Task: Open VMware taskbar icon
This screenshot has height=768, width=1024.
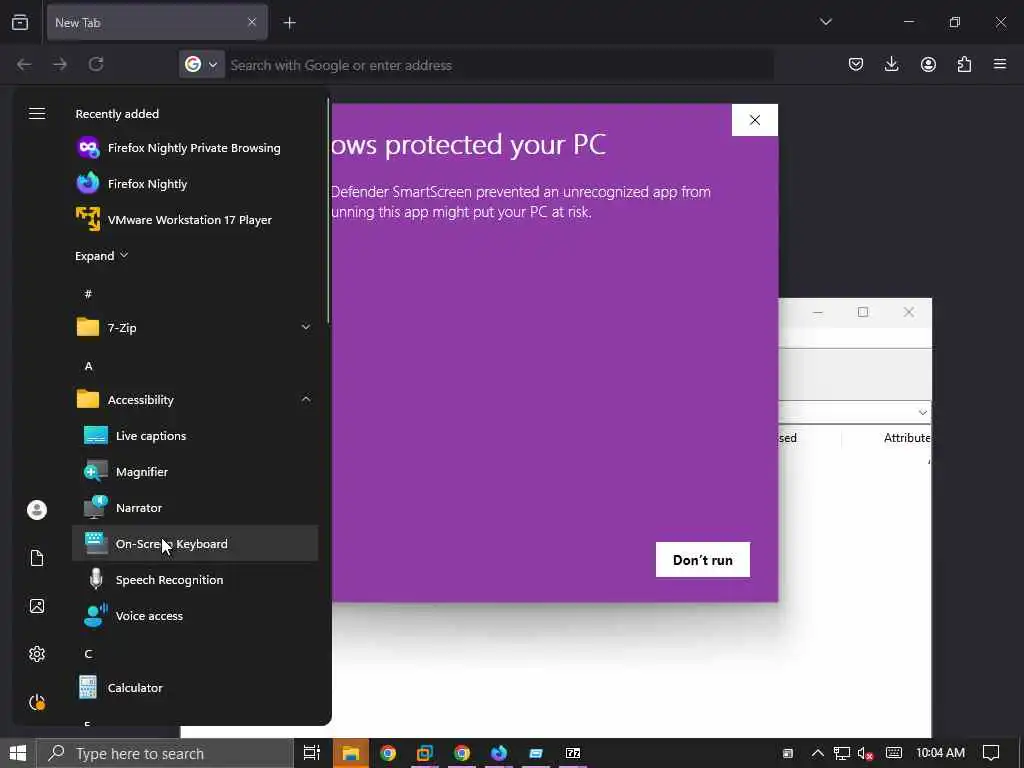Action: pyautogui.click(x=424, y=753)
